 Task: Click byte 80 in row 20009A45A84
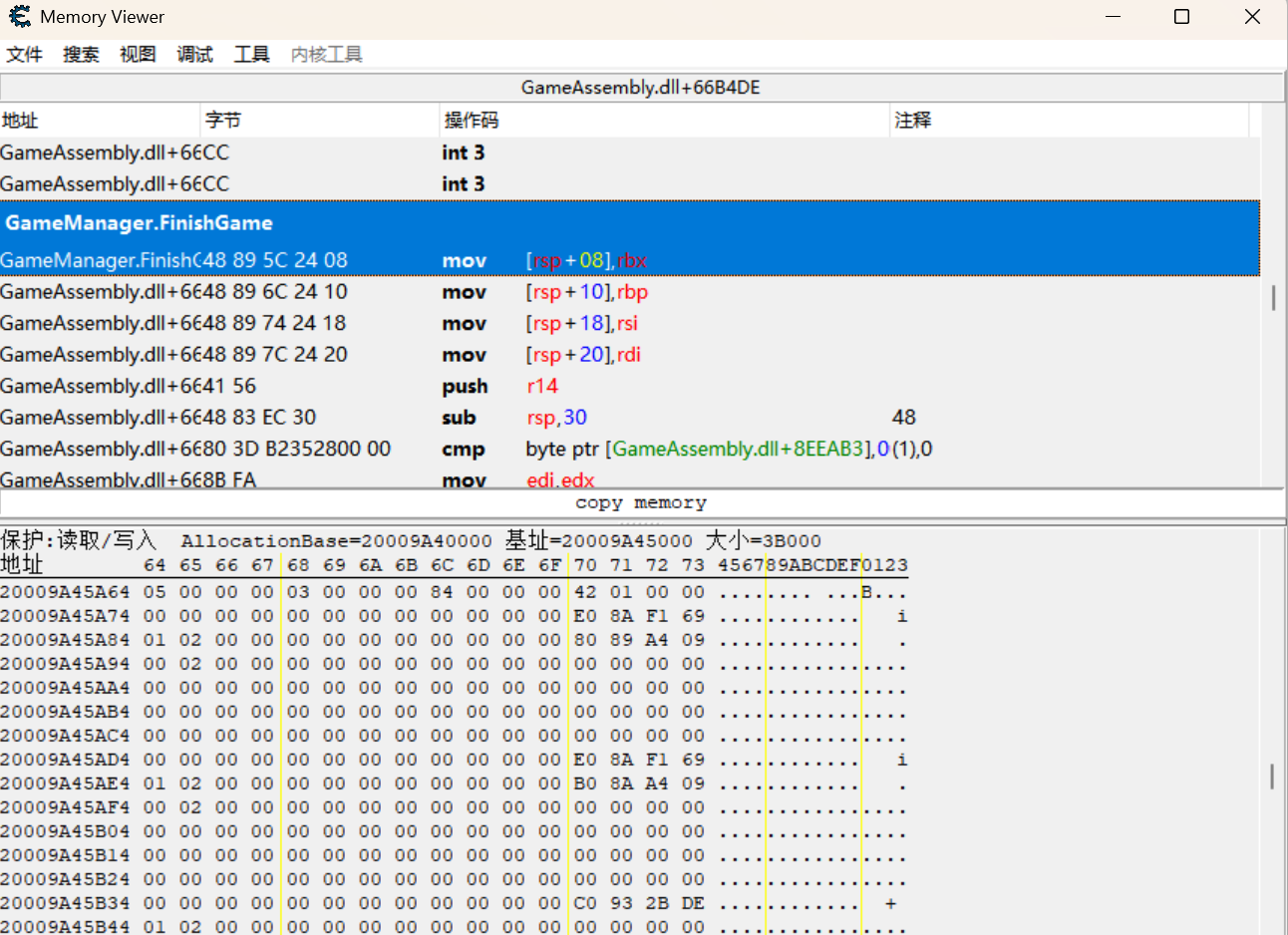[x=585, y=640]
